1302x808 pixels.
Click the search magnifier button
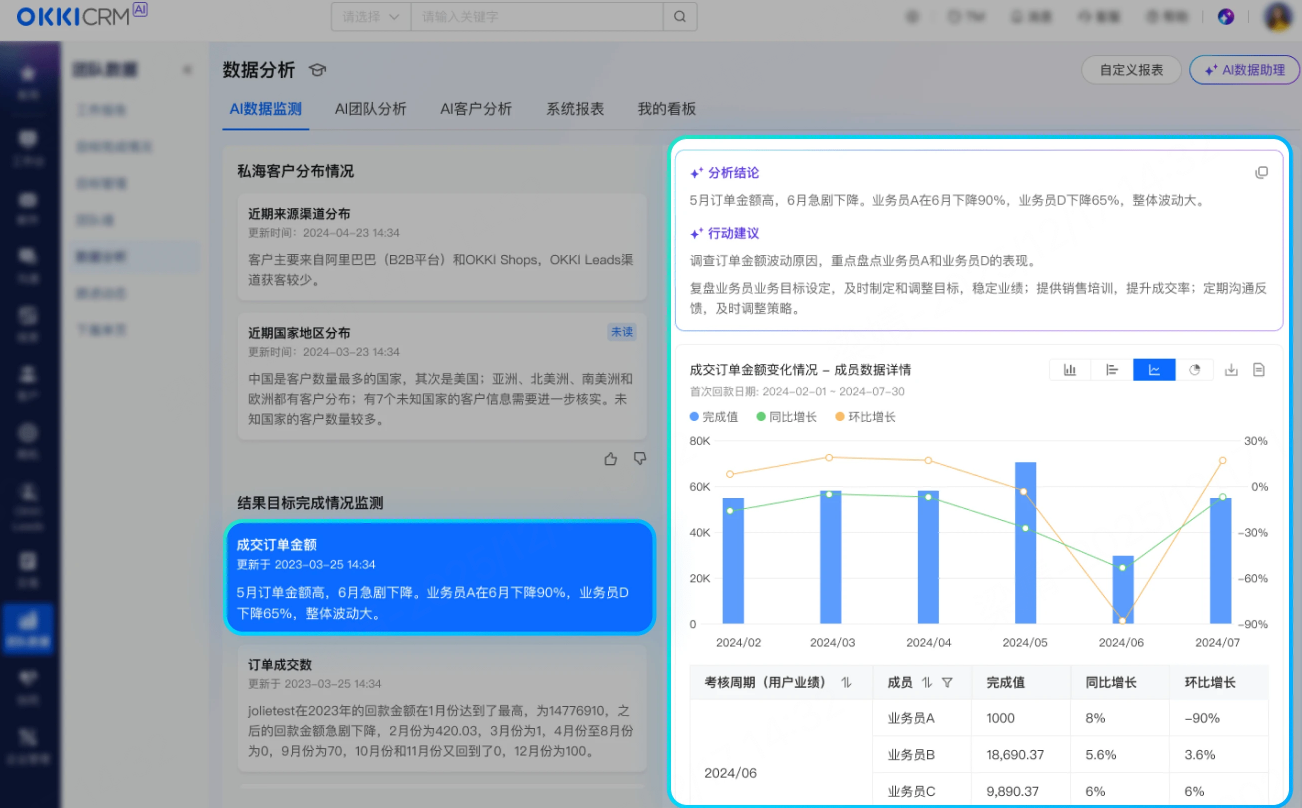(x=680, y=17)
